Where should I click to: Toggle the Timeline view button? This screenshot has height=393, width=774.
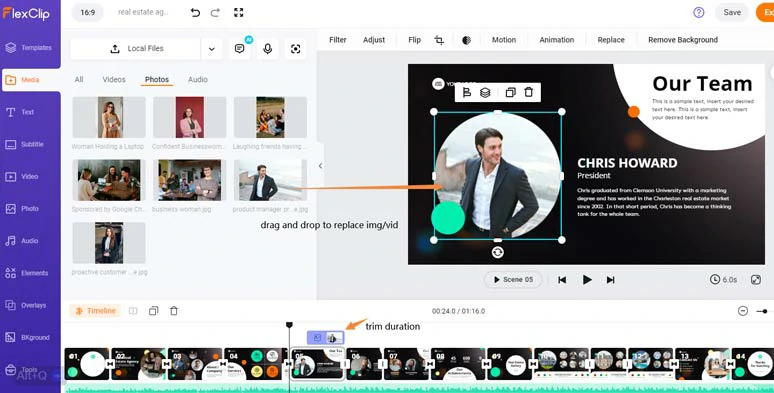(x=96, y=311)
